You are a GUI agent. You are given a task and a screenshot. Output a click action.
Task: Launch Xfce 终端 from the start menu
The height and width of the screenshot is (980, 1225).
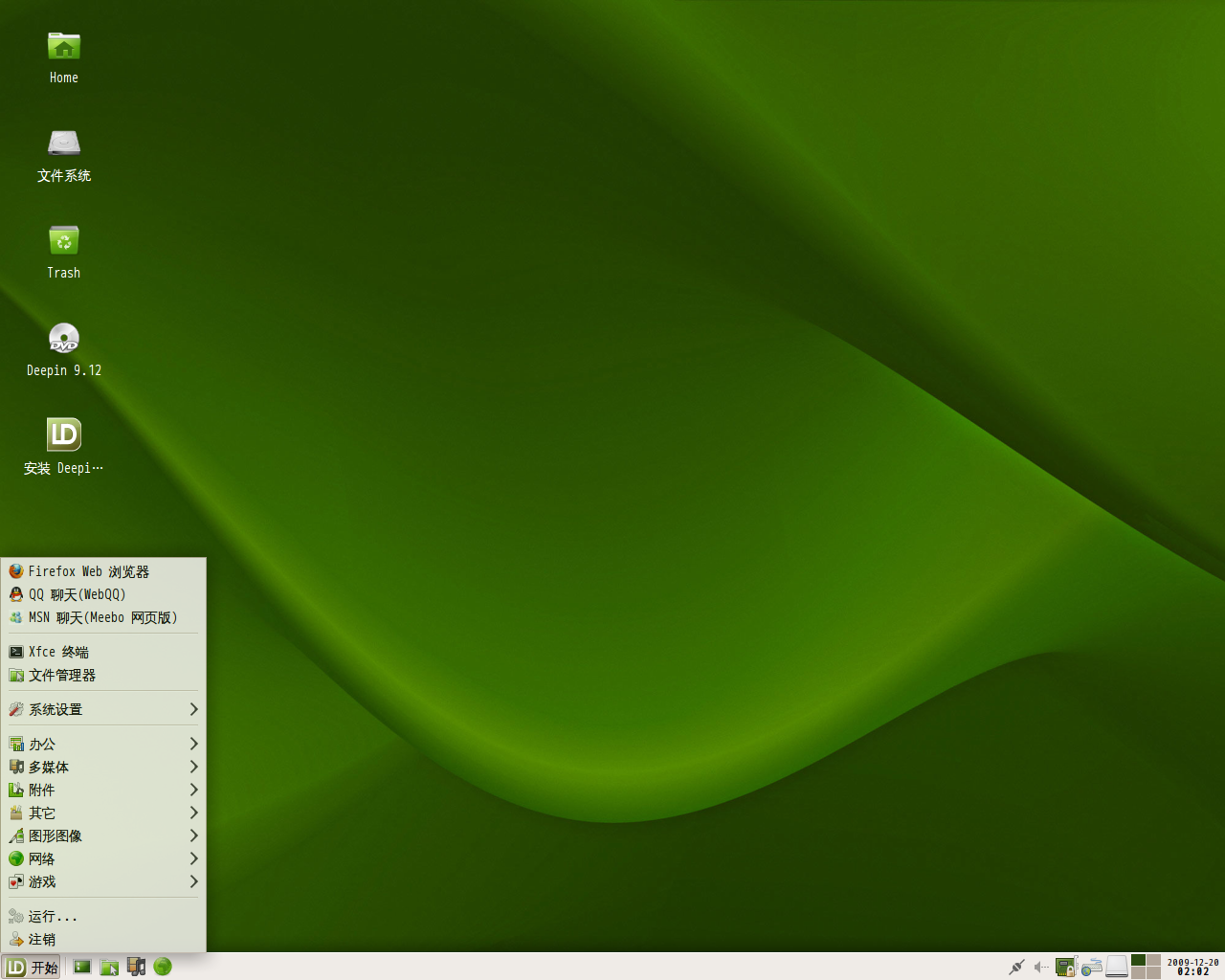[x=103, y=652]
